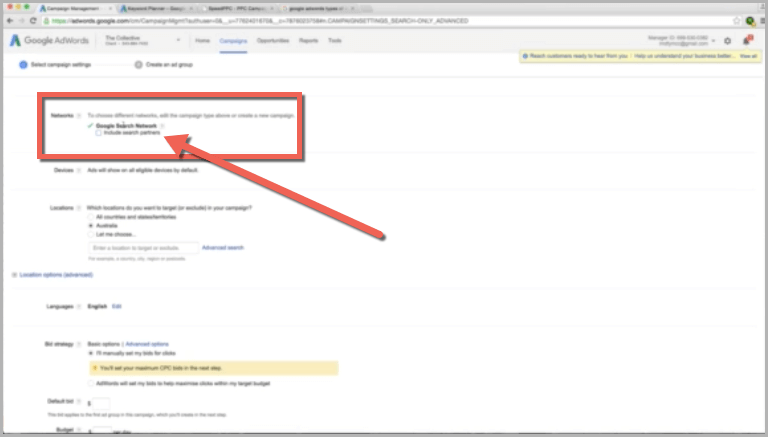Select I'll manually set my bids for clicks
Screen dimensions: 768x437
[x=91, y=353]
